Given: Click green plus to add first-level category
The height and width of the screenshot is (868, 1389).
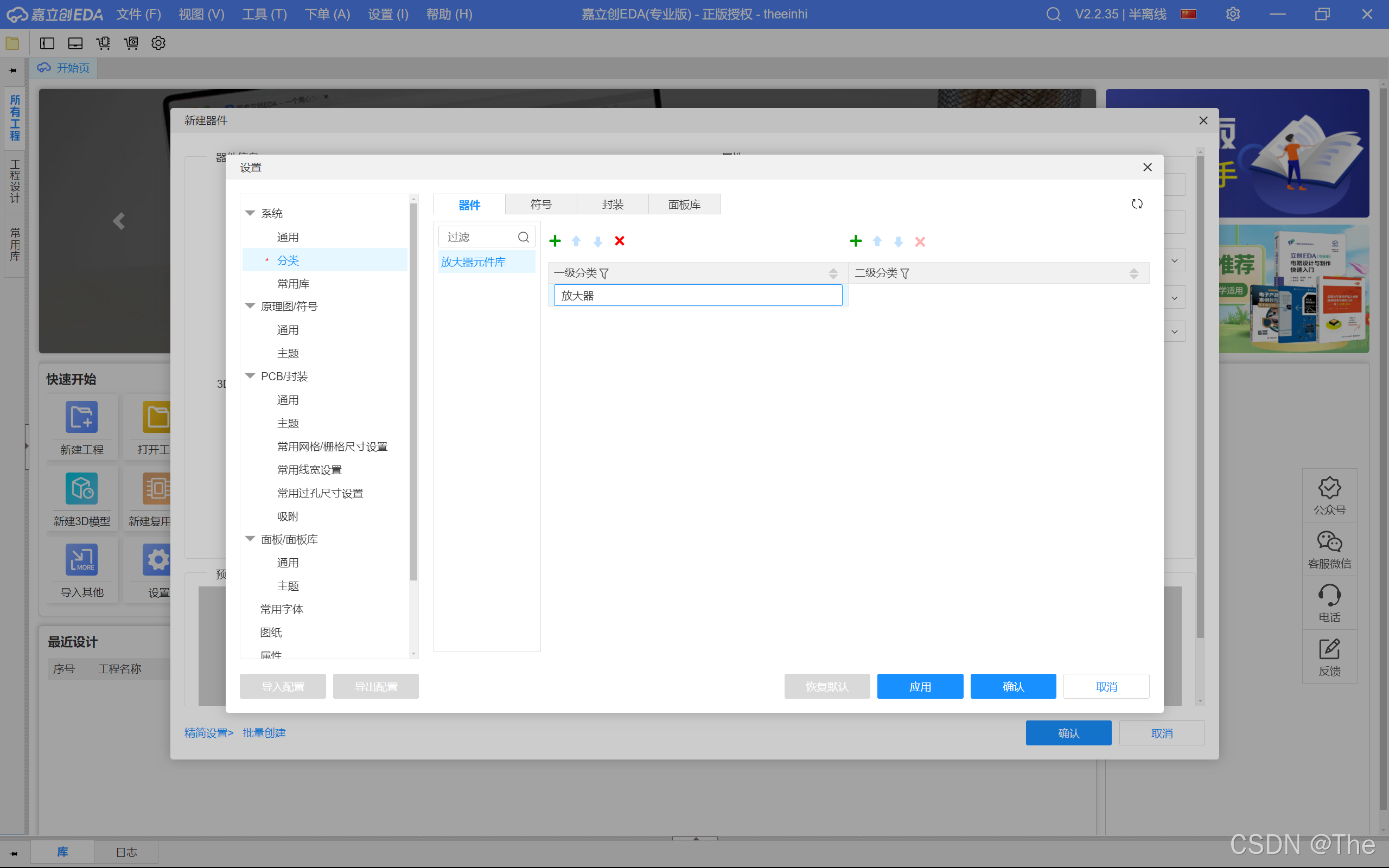Looking at the screenshot, I should (555, 241).
